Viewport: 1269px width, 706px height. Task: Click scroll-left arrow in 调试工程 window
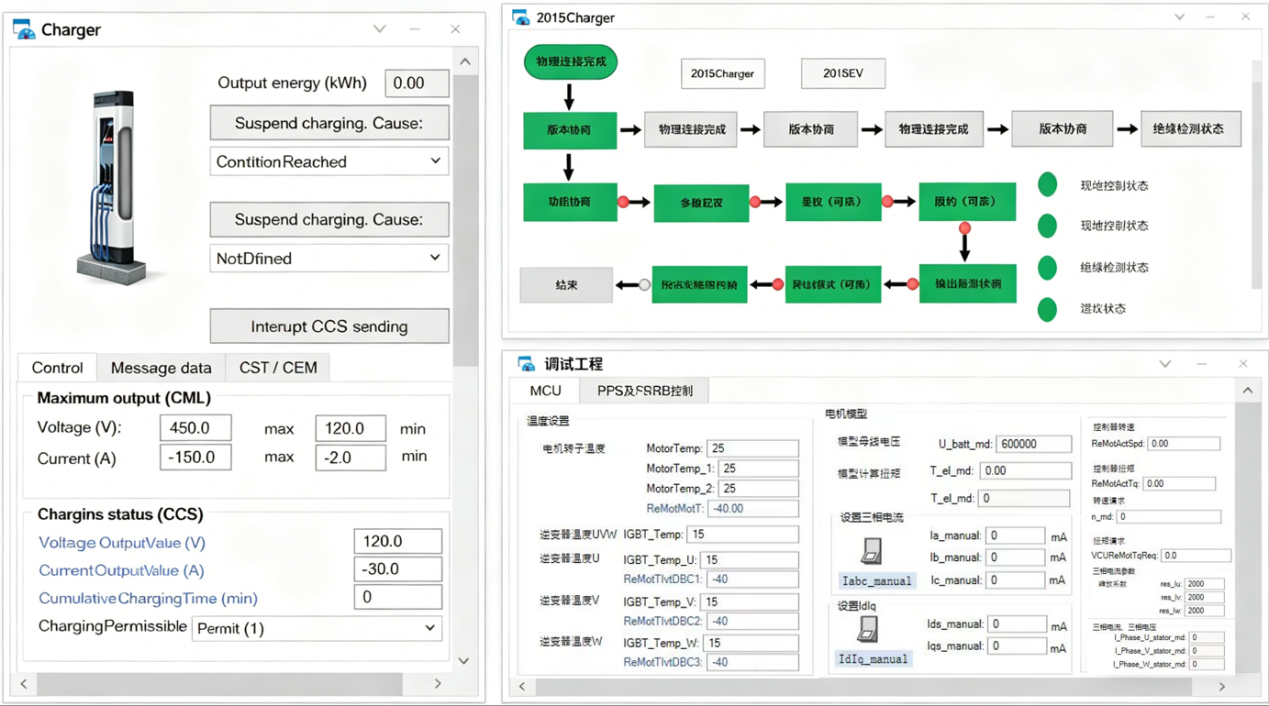tap(522, 686)
